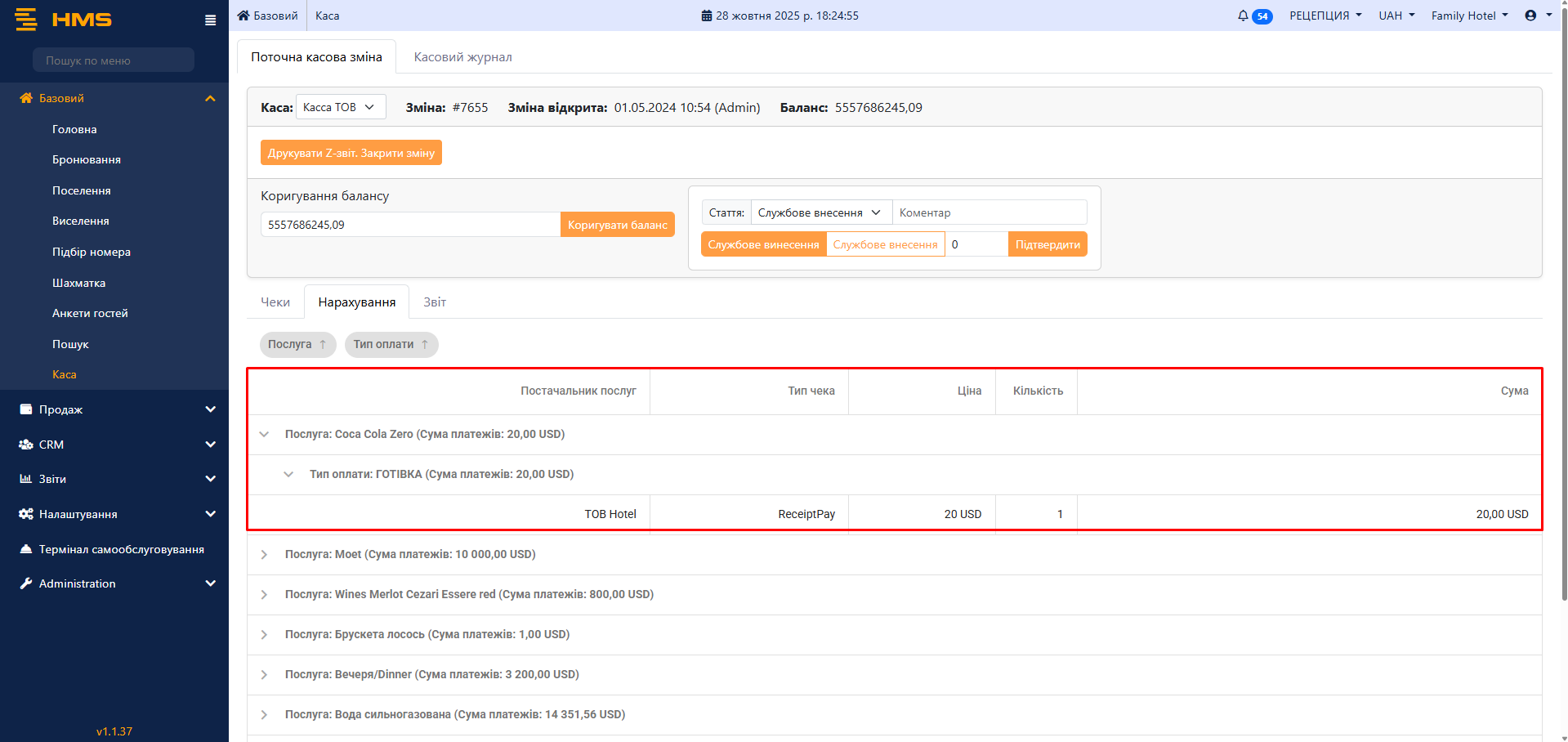Screen dimensions: 1568x742
Task: Open the Чеки tab
Action: [x=275, y=302]
